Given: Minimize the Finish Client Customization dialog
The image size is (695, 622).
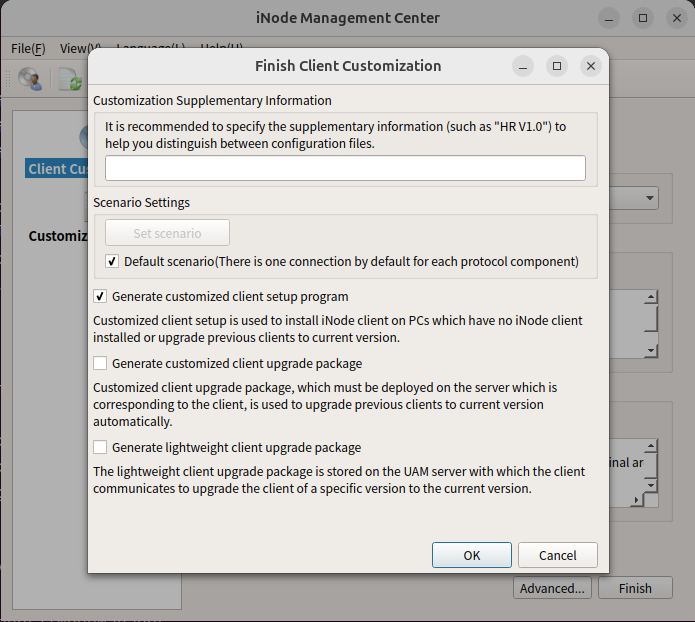Looking at the screenshot, I should pos(523,66).
